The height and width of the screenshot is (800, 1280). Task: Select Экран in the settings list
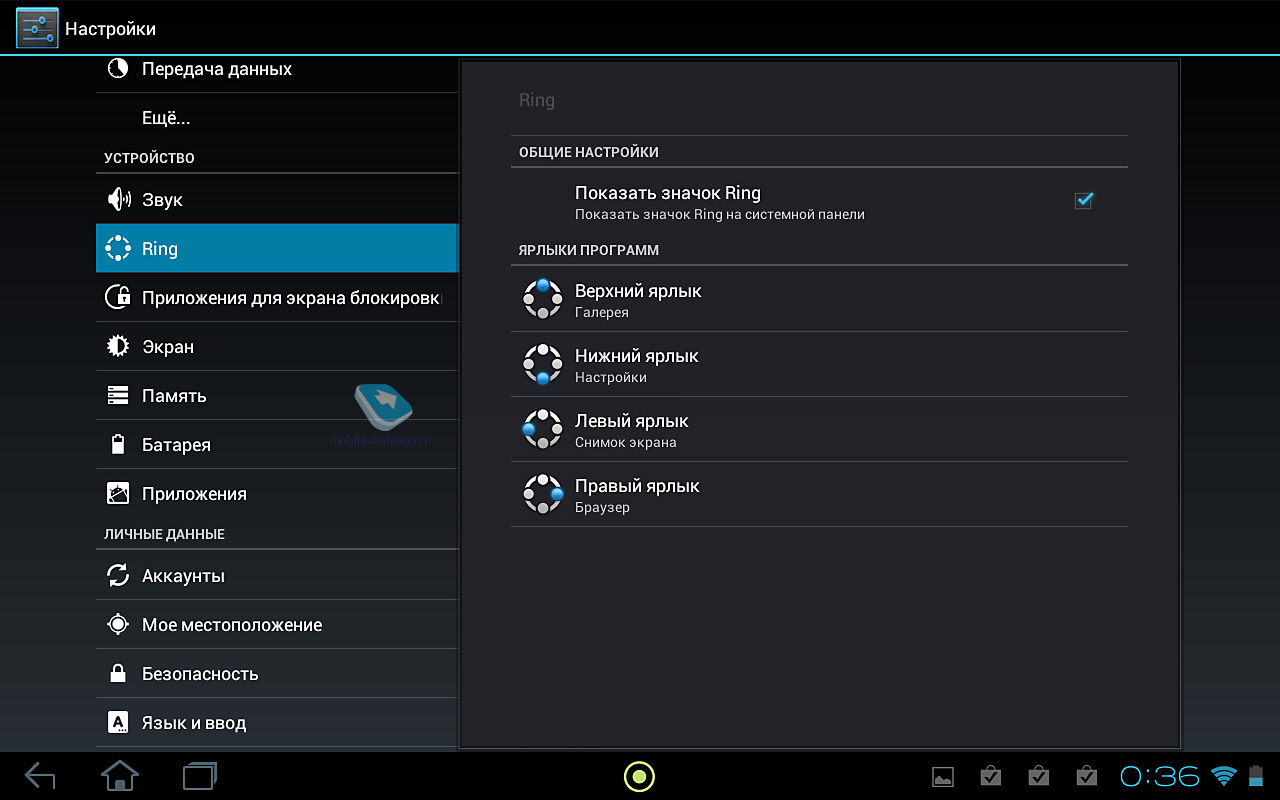click(277, 346)
